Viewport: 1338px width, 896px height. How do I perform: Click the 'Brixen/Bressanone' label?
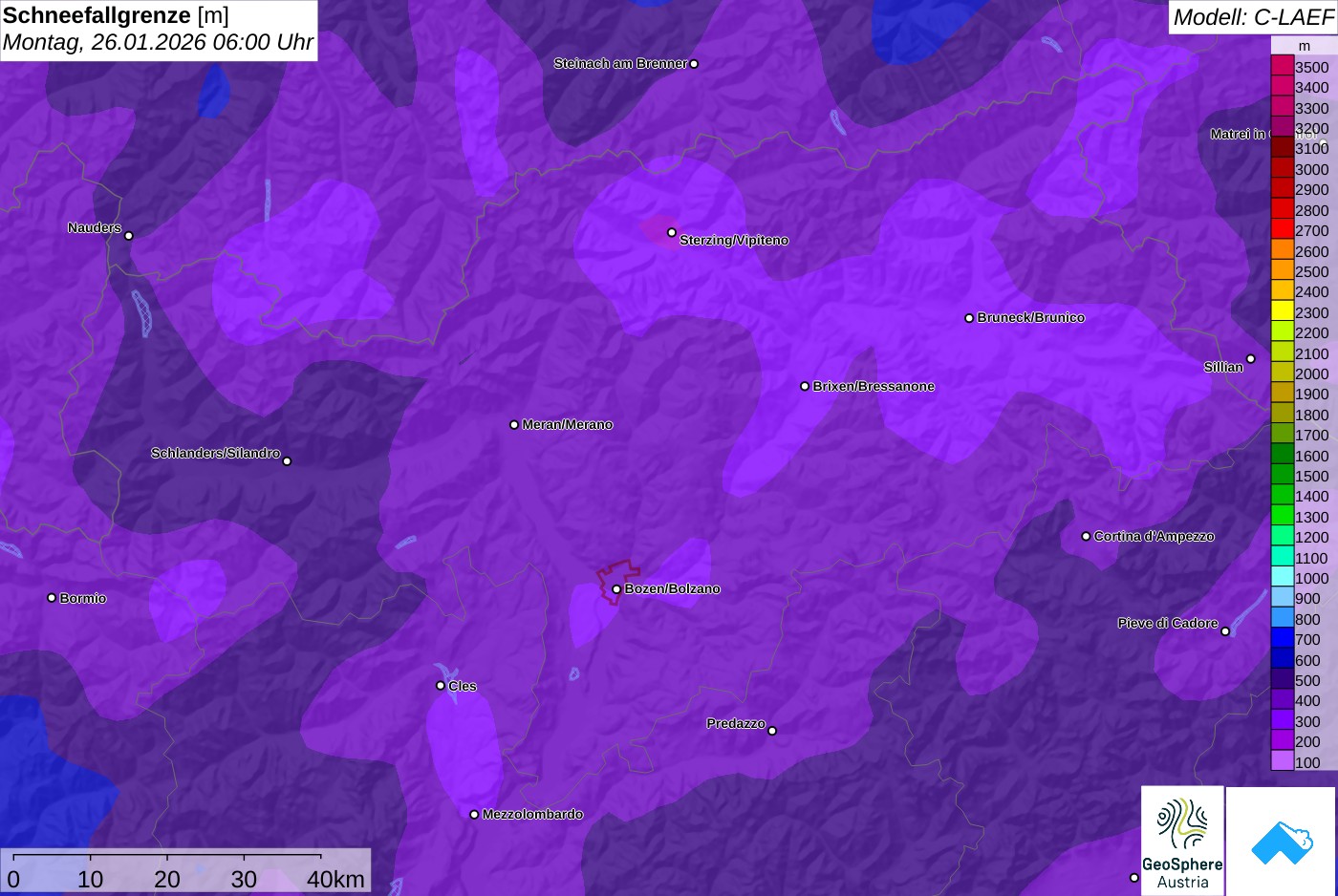[x=874, y=386]
